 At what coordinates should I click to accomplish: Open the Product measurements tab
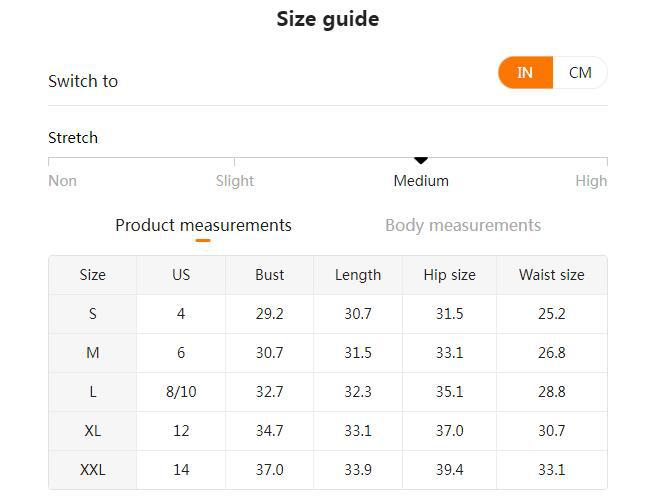coord(203,225)
